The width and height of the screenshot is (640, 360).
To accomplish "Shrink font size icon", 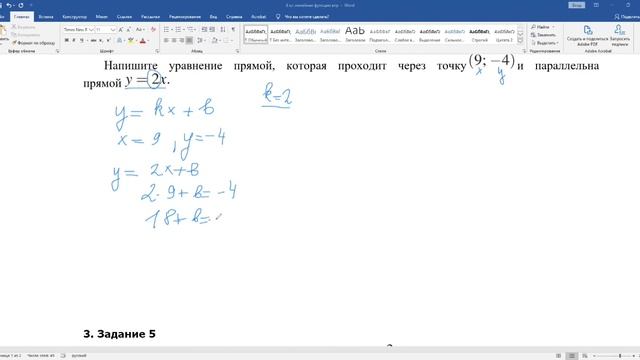I will pyautogui.click(x=129, y=30).
